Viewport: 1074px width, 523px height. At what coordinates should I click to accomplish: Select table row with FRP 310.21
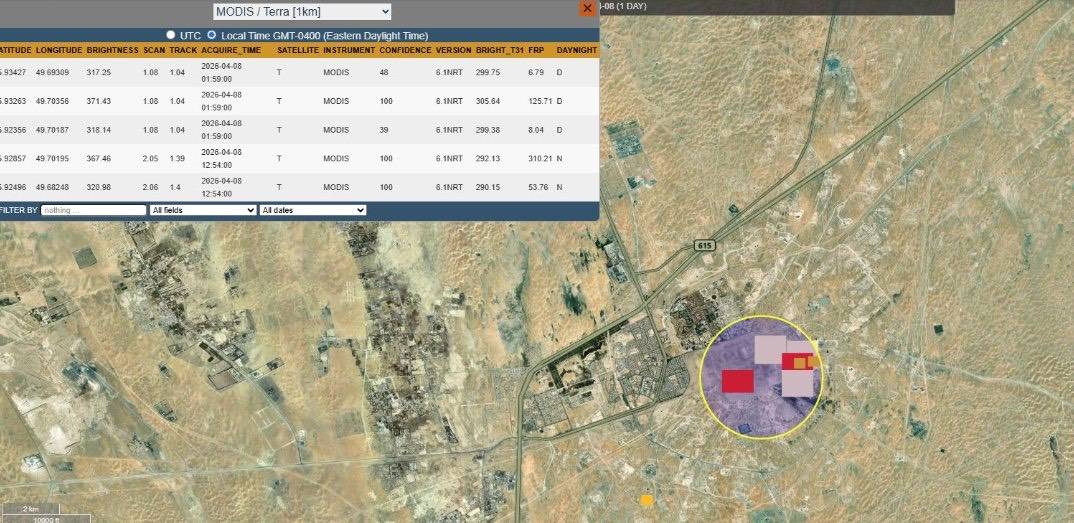pos(299,158)
